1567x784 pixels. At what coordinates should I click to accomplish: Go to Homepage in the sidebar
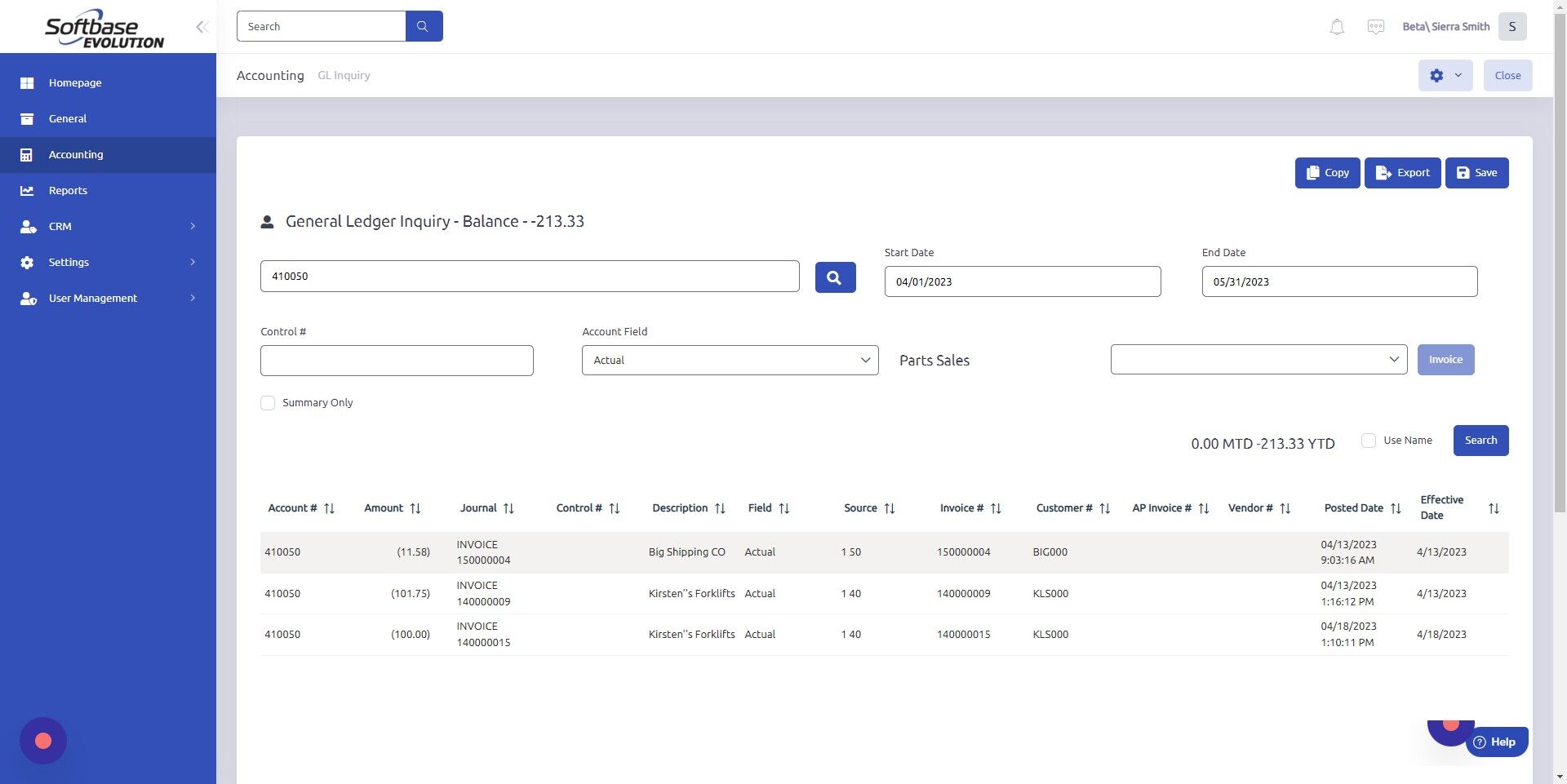108,82
